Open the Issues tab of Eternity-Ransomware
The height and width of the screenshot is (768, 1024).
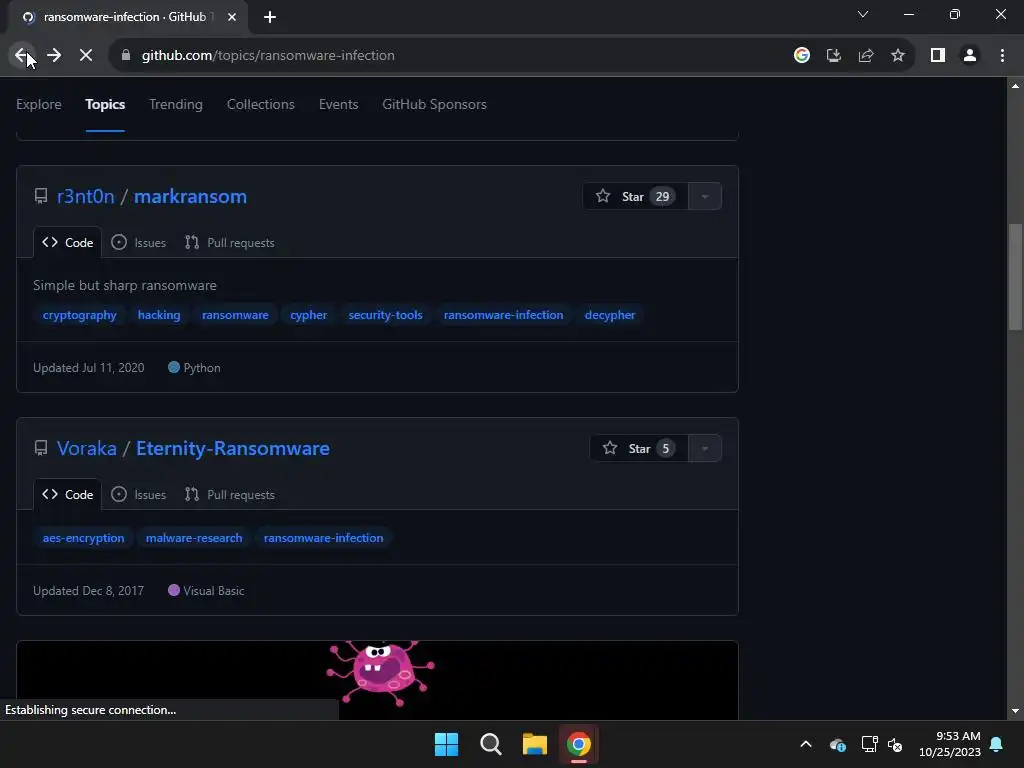pos(138,494)
